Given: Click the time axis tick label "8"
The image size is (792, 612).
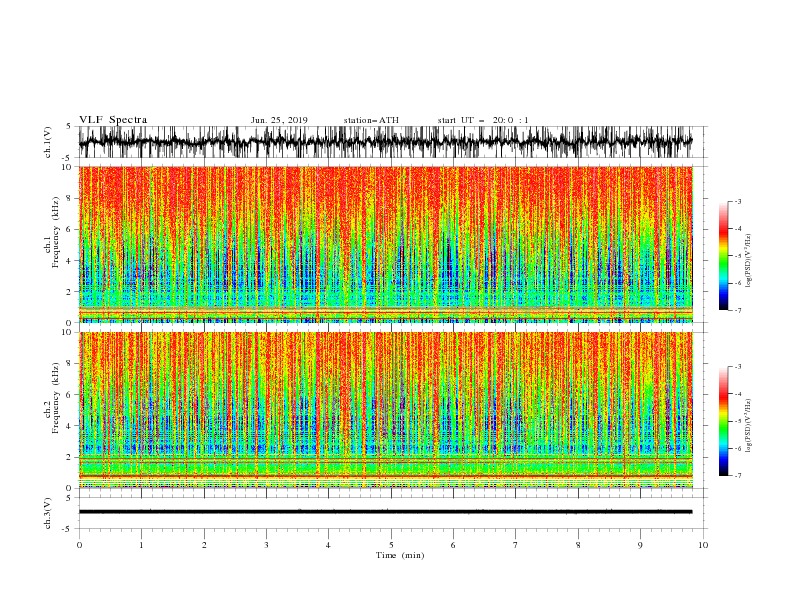Looking at the screenshot, I should pyautogui.click(x=578, y=545).
